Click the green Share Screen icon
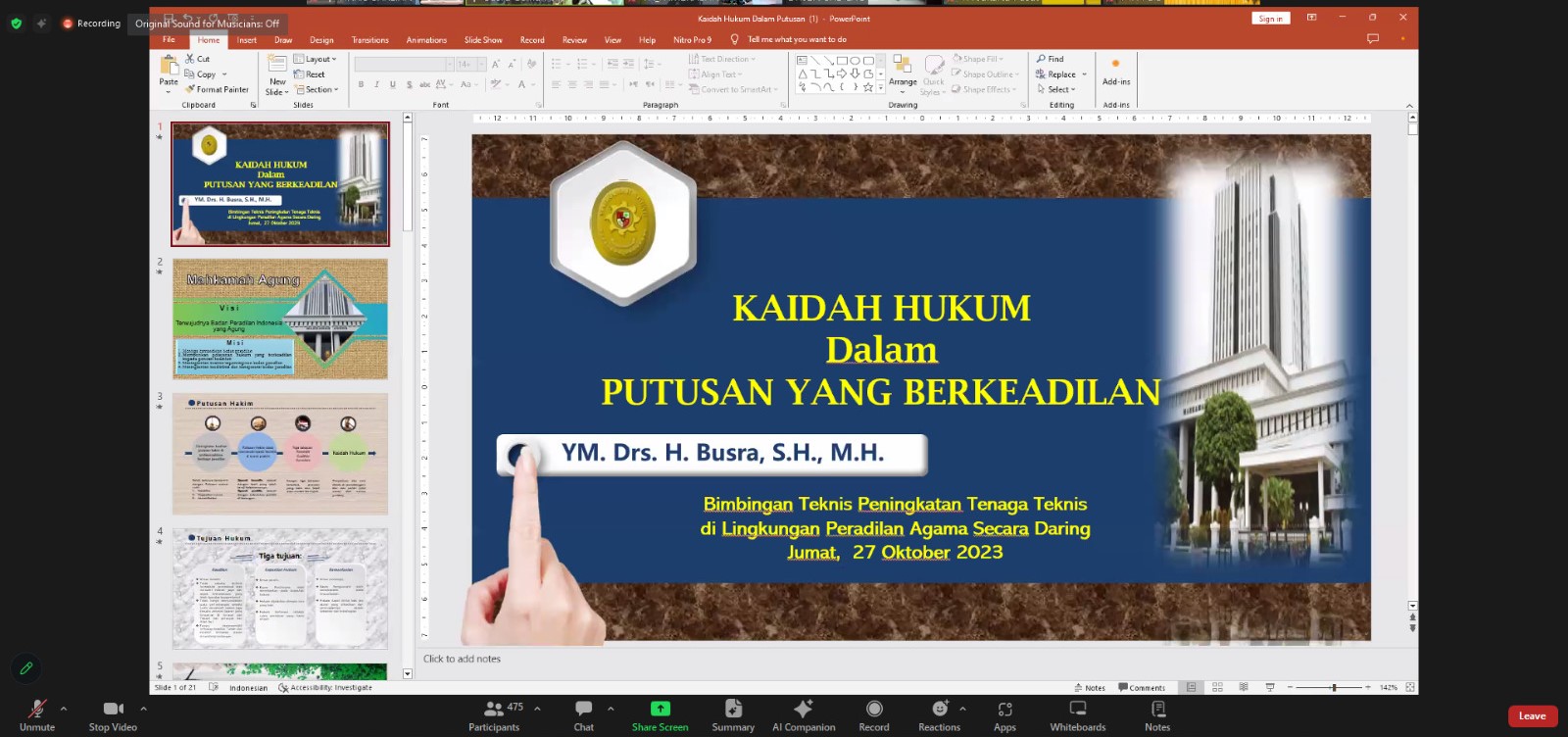The height and width of the screenshot is (737, 1568). (x=661, y=709)
